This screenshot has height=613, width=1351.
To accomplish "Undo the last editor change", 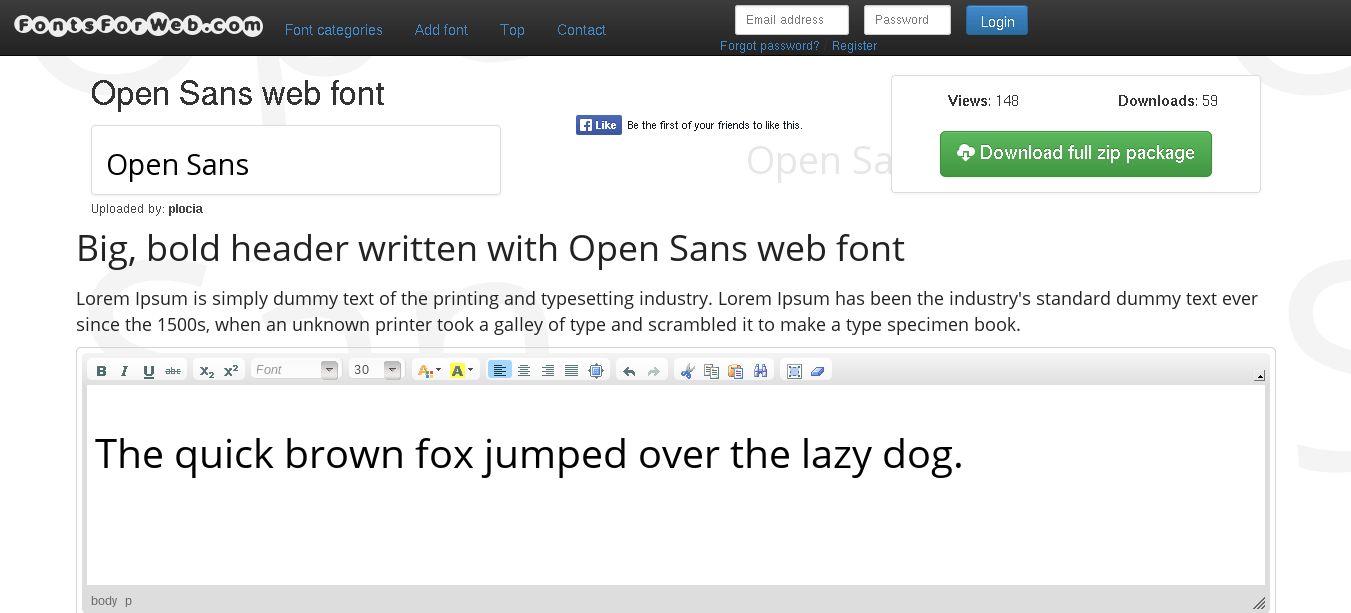I will coord(628,370).
